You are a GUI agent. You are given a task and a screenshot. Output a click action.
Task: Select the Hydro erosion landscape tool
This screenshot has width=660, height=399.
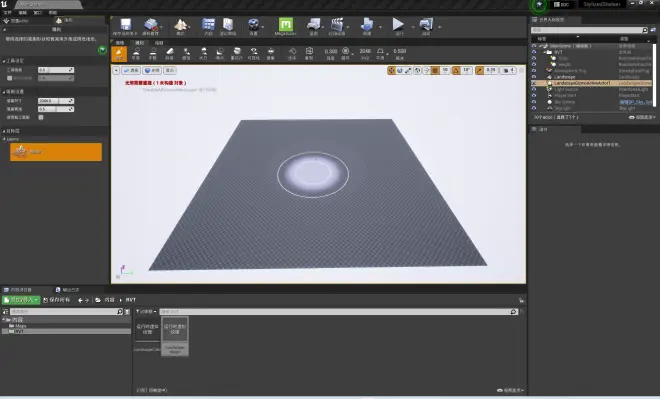(203, 53)
